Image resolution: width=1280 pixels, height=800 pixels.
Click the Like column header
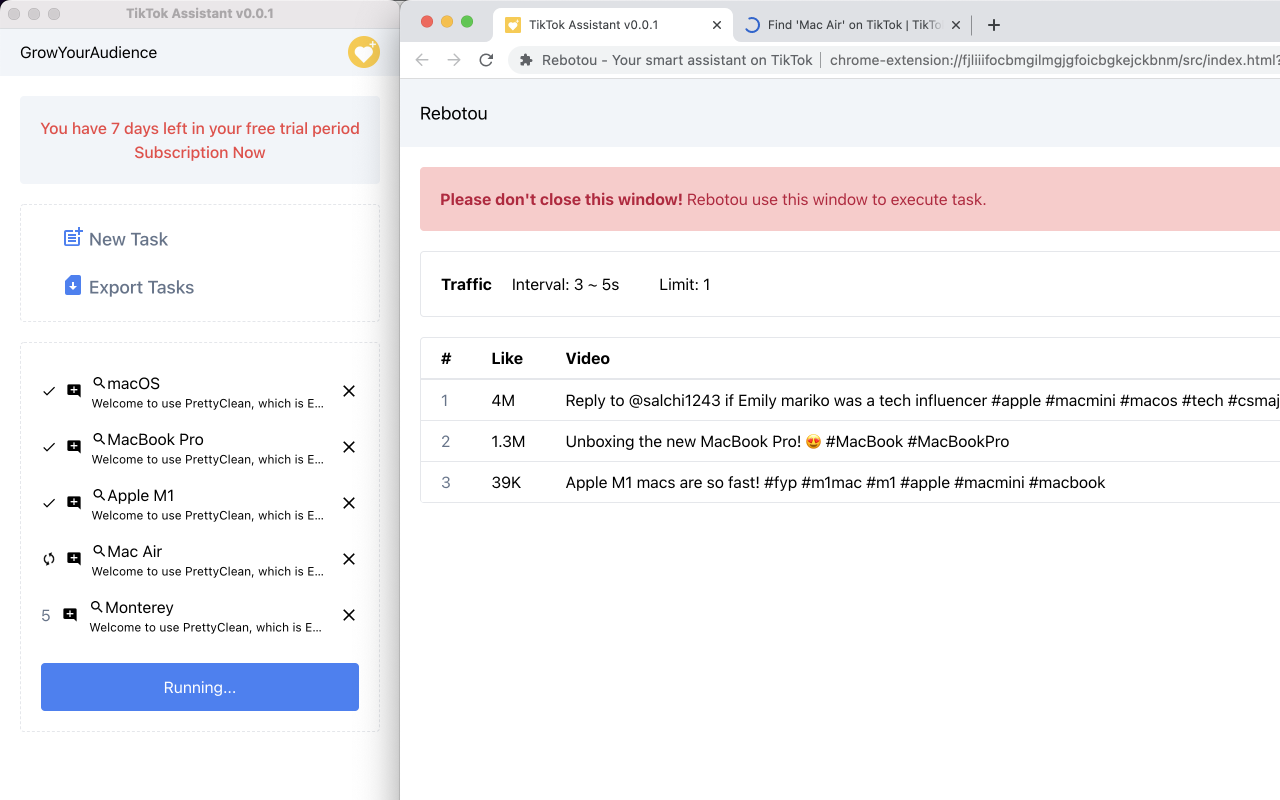pyautogui.click(x=507, y=358)
